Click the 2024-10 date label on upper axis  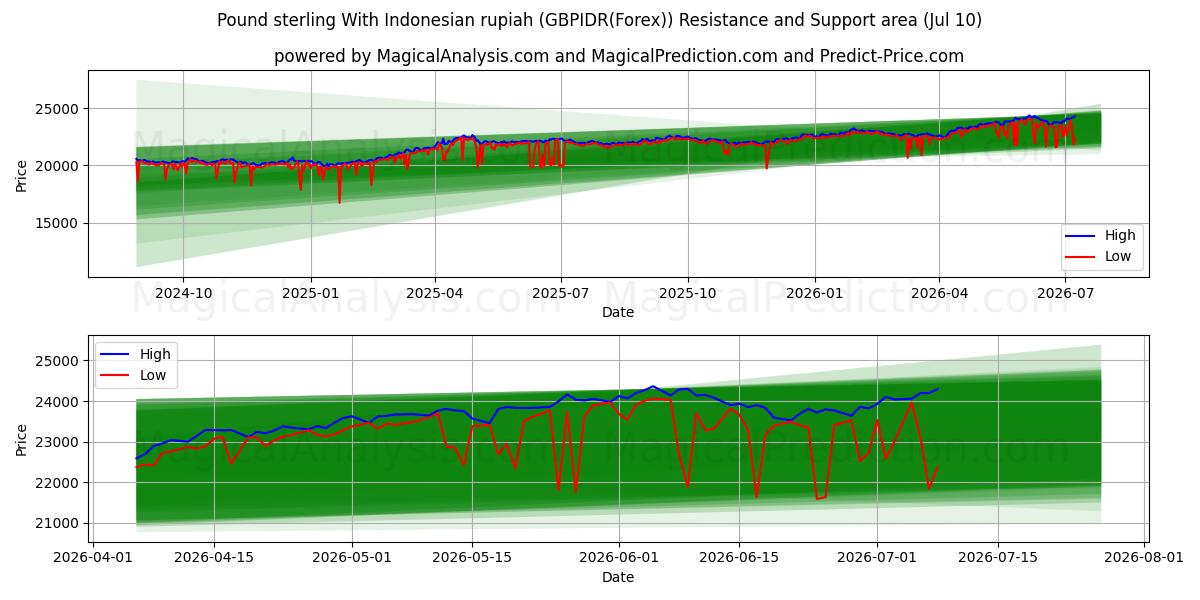coord(183,294)
